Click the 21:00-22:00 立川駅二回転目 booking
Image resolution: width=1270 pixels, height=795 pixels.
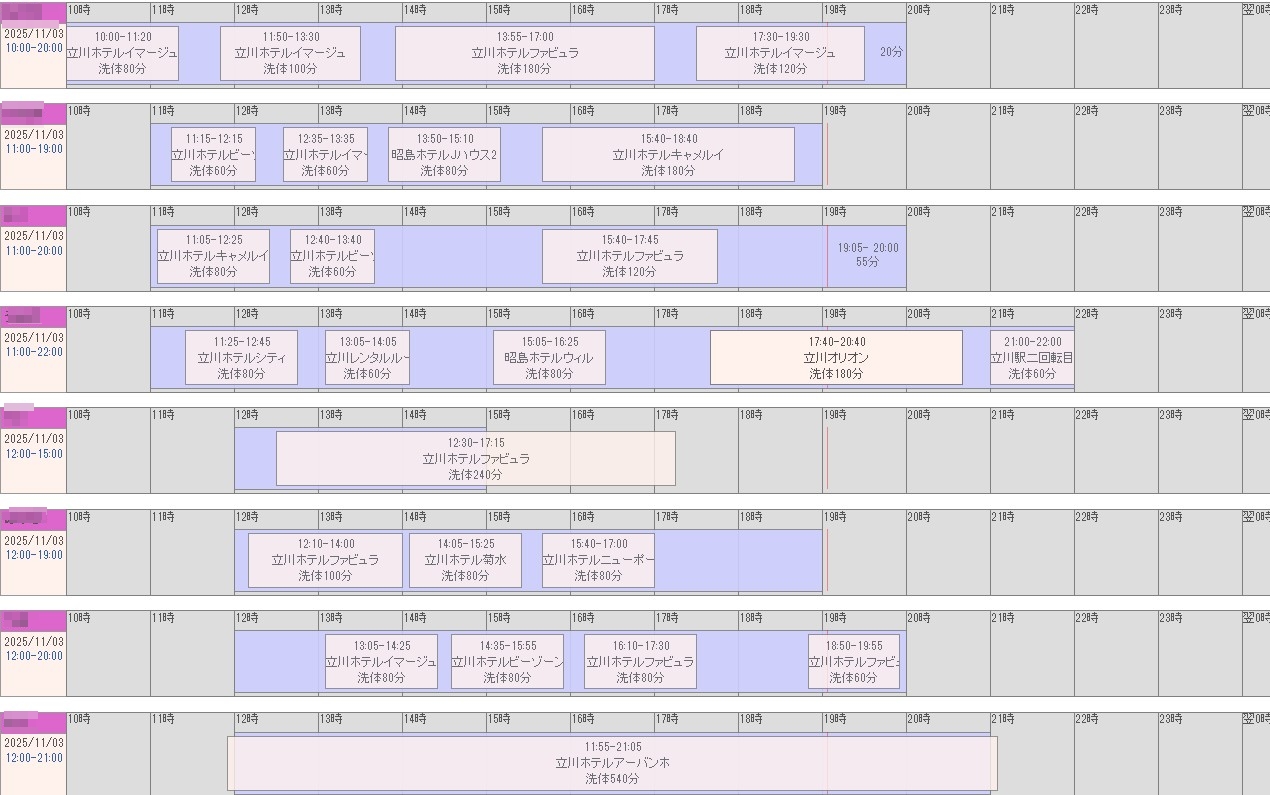[1032, 357]
